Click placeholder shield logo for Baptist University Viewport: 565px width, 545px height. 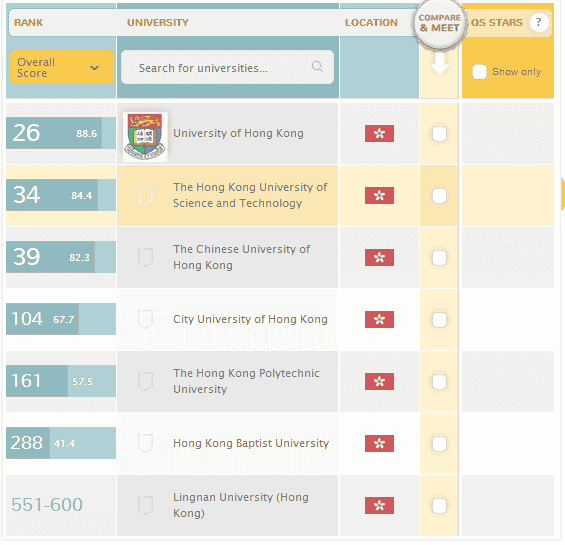[146, 443]
